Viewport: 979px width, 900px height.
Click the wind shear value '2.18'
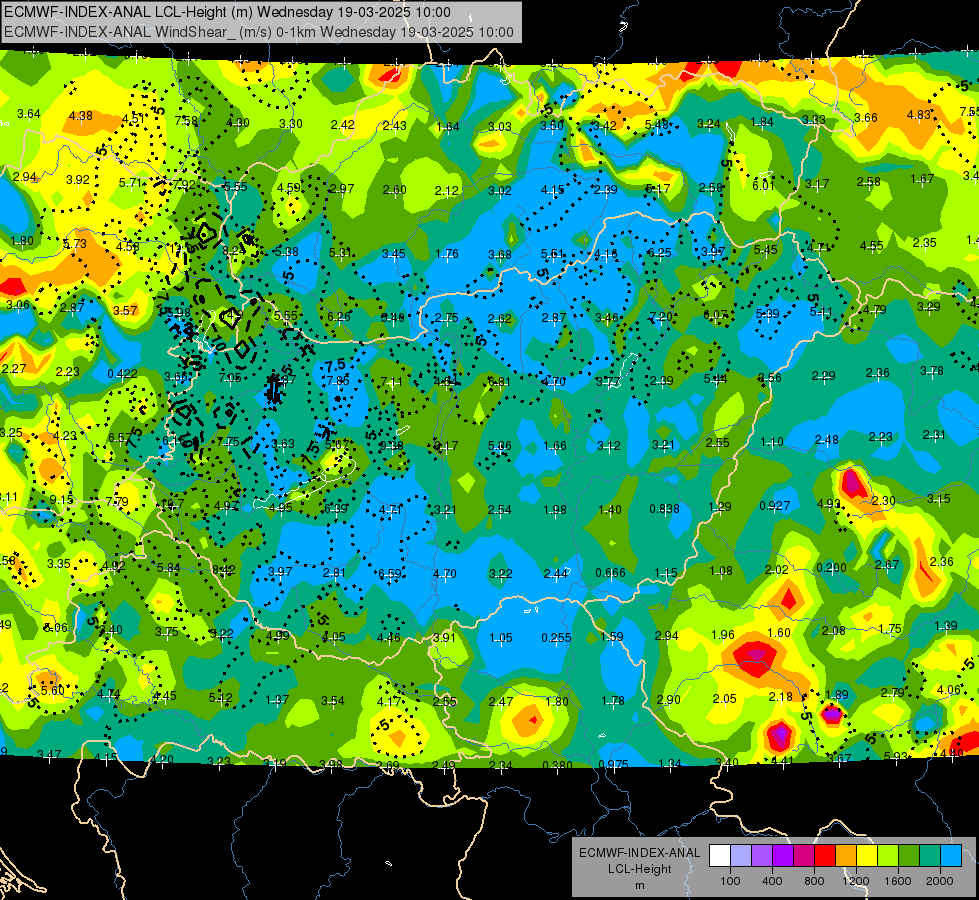(780, 696)
